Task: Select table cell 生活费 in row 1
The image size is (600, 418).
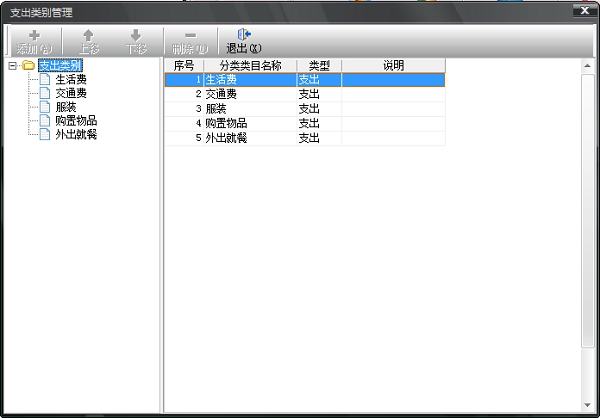Action: [250, 80]
